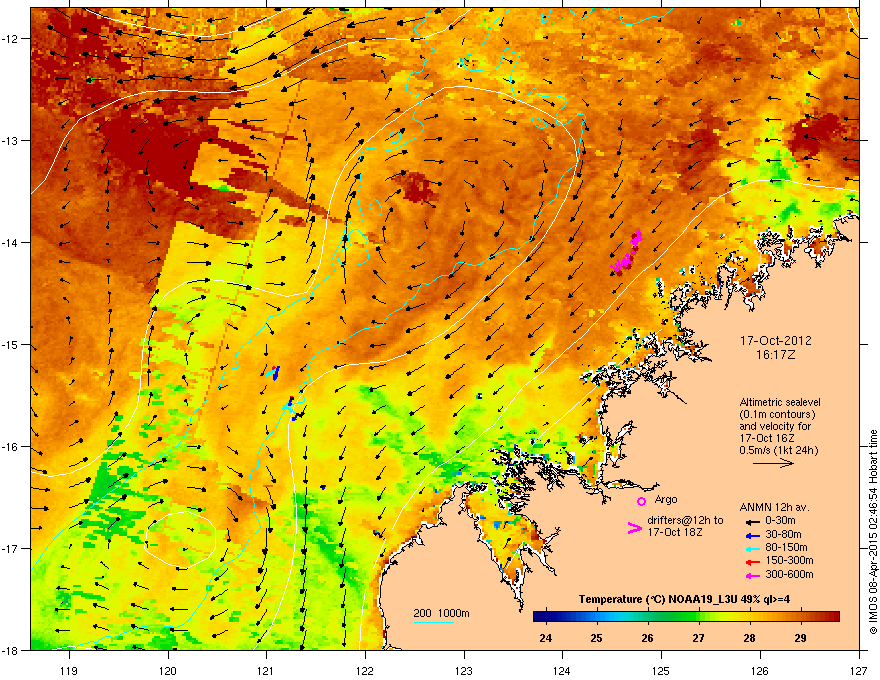
Task: Click the 'Altimetric sealevel' text line
Action: [780, 402]
